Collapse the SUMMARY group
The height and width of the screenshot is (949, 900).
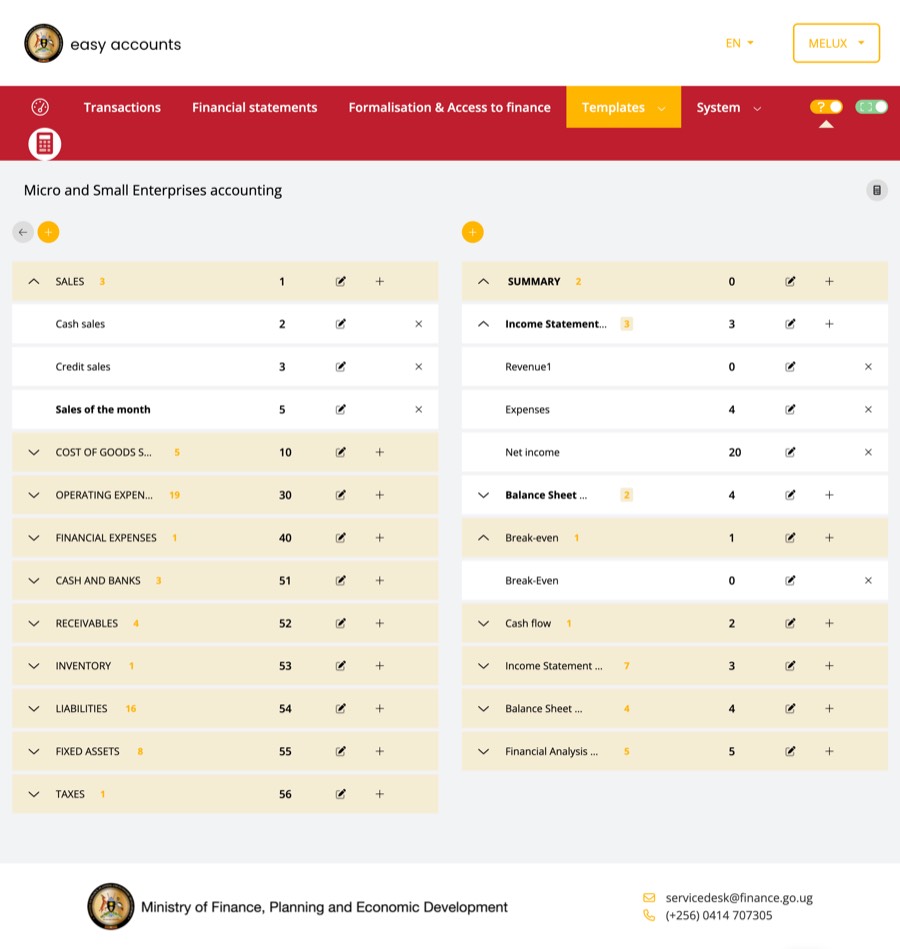[484, 281]
